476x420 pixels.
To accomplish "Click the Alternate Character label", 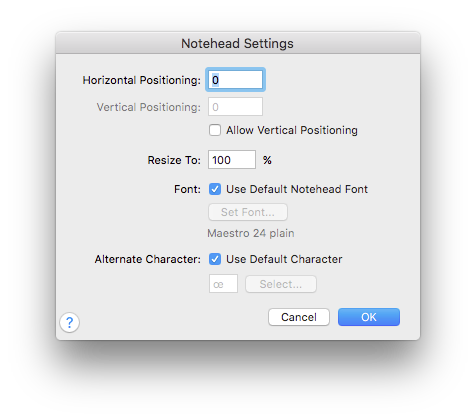I will click(x=148, y=259).
